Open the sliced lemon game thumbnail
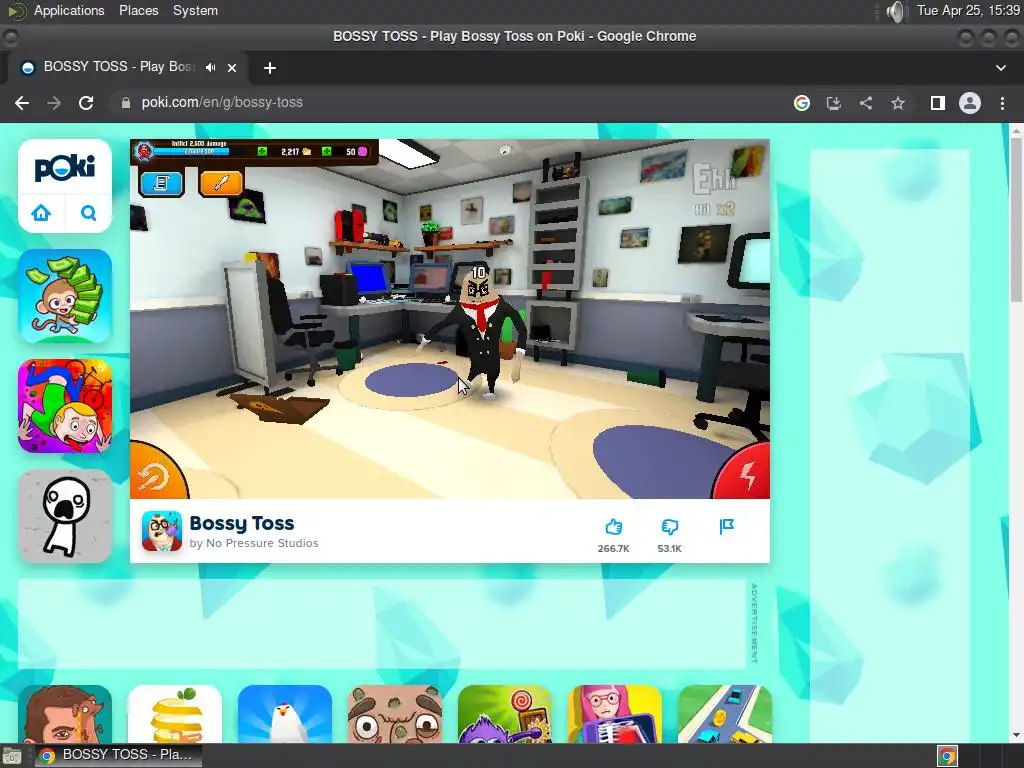 175,714
